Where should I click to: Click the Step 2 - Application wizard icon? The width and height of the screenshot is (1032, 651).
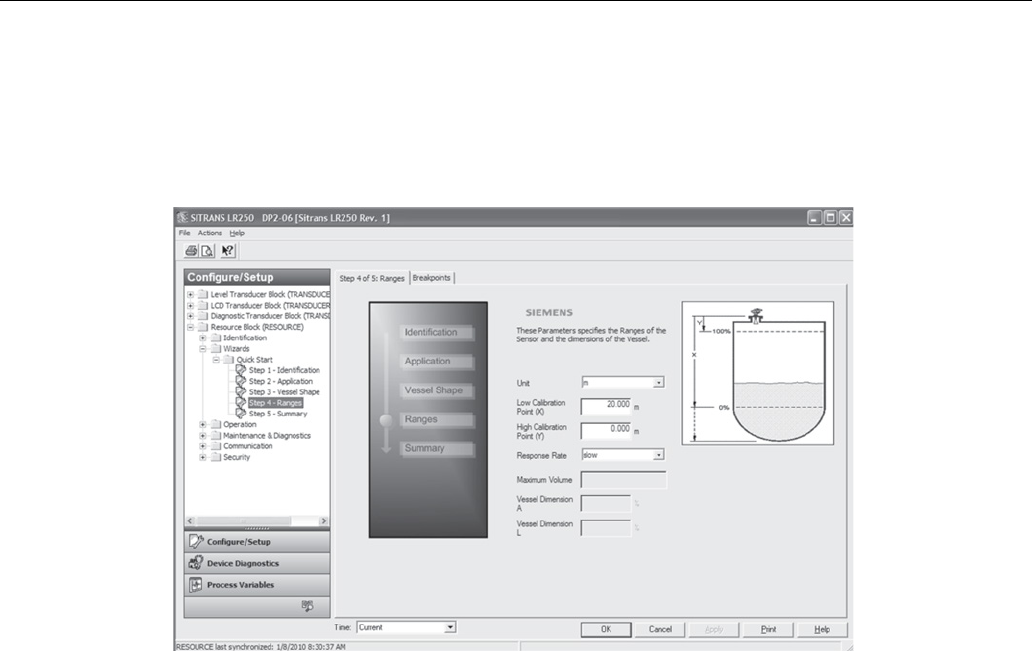[x=241, y=381]
